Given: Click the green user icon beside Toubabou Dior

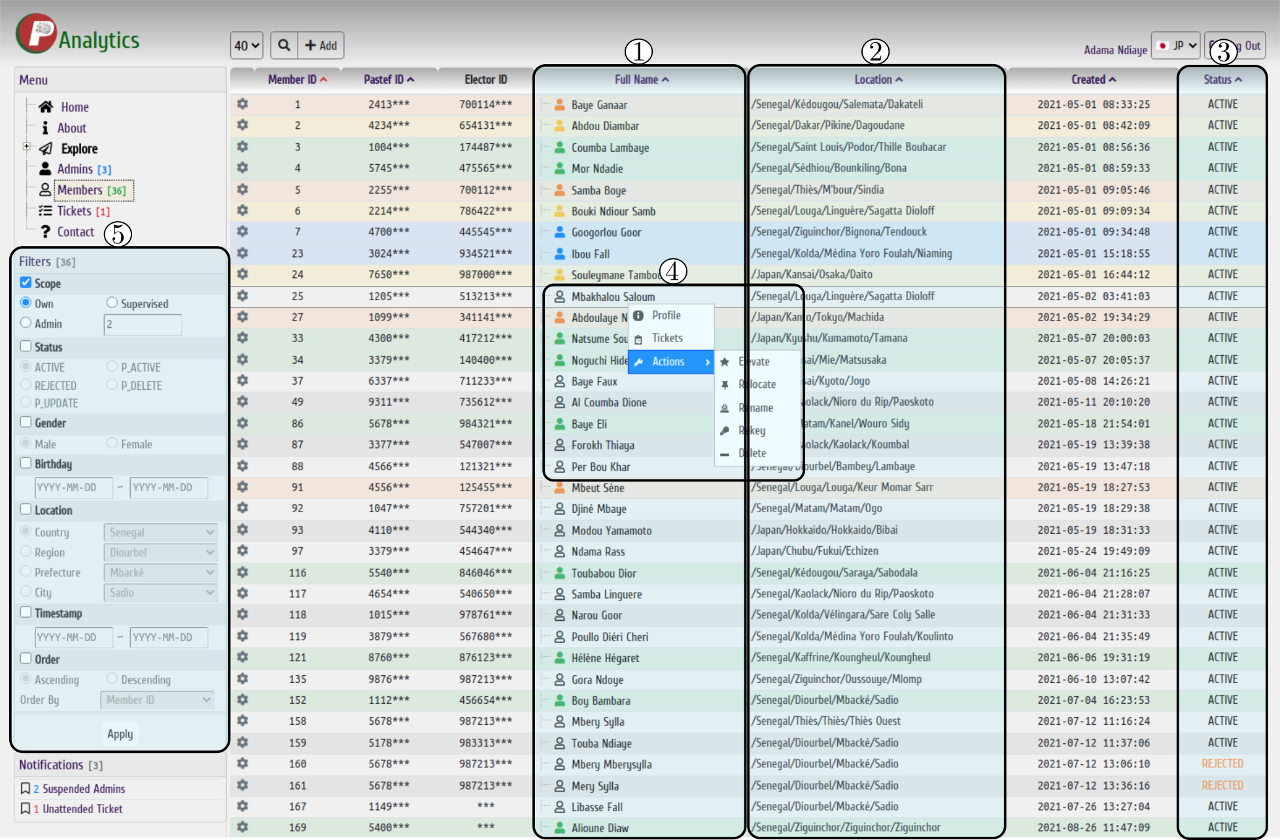Looking at the screenshot, I should click(x=560, y=573).
